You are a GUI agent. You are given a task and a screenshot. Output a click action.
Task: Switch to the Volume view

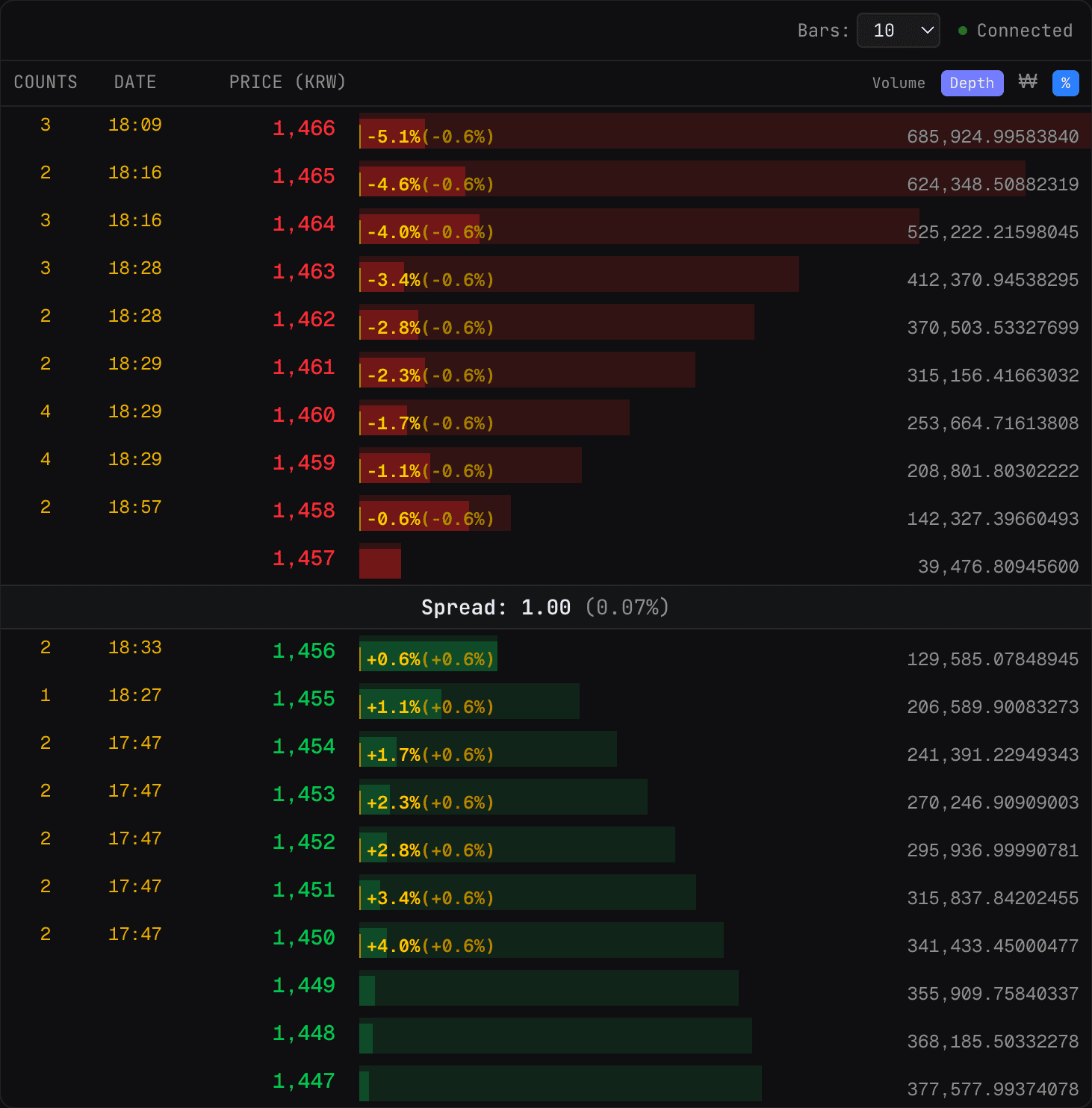899,83
